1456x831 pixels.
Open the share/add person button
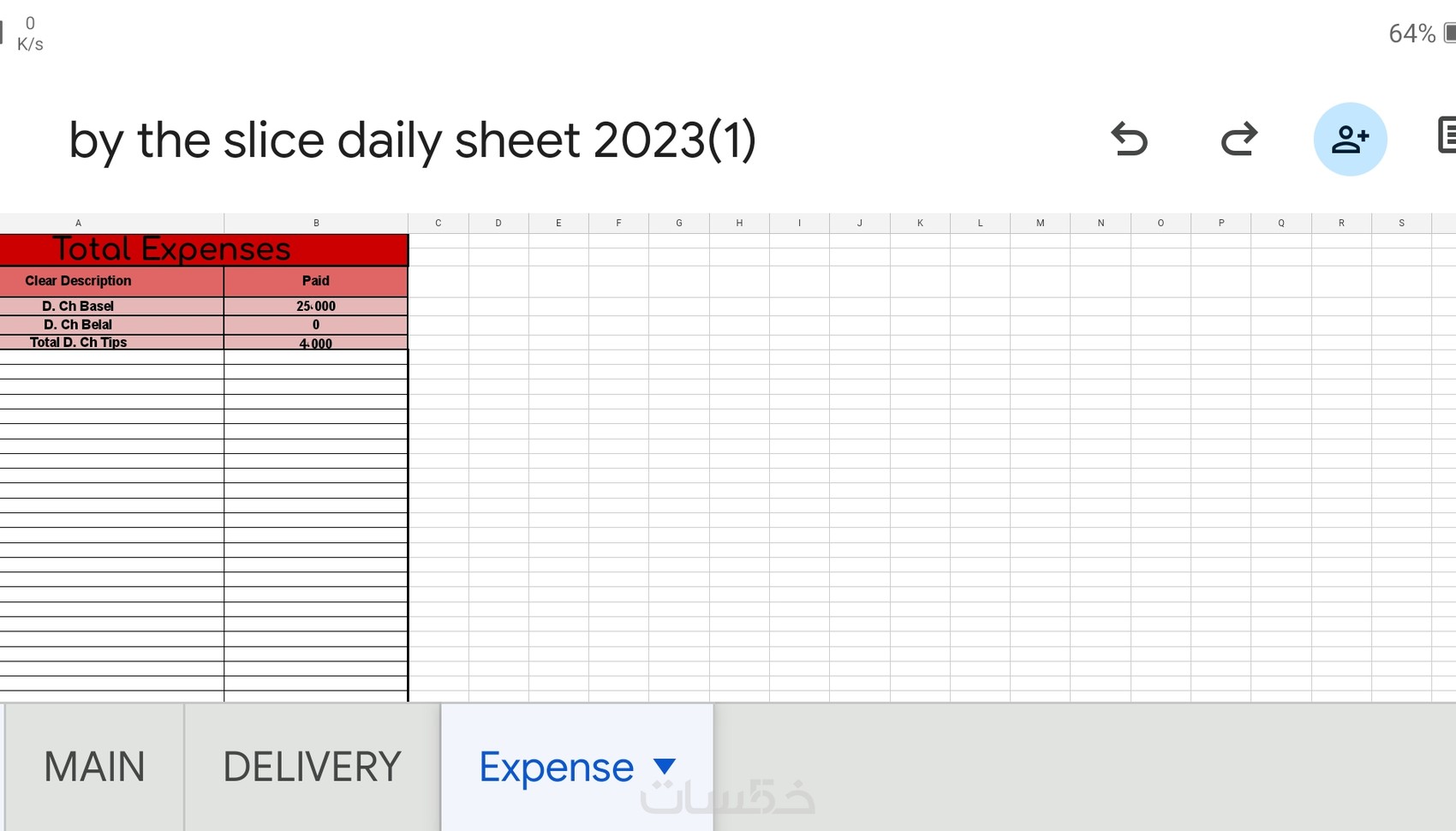click(x=1350, y=139)
